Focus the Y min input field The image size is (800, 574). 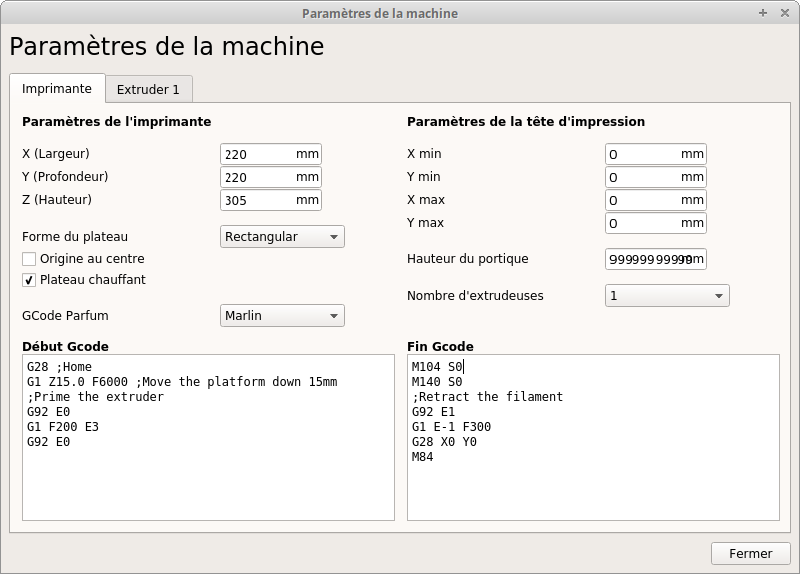(x=656, y=177)
